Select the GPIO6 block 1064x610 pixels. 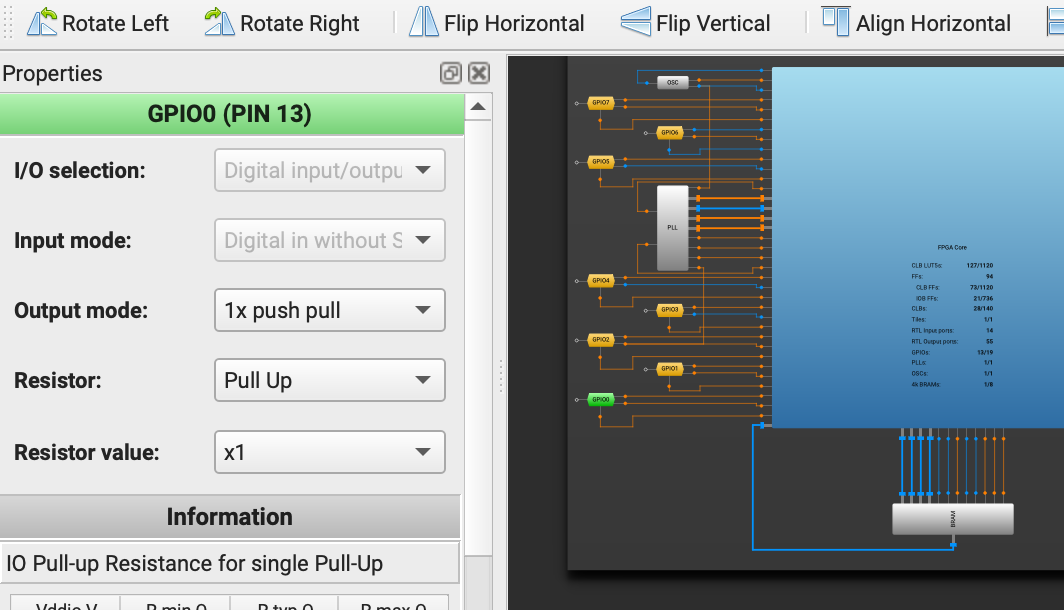pos(670,132)
